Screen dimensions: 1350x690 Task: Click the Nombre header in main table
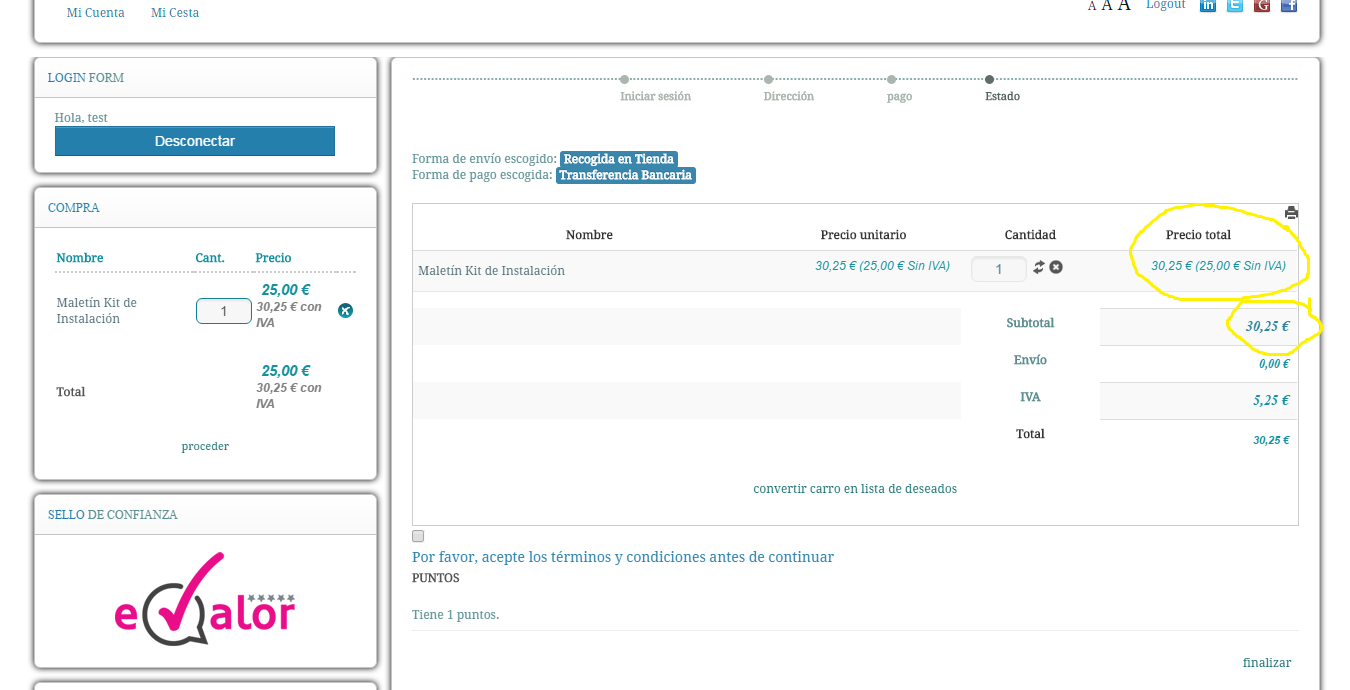pyautogui.click(x=589, y=235)
